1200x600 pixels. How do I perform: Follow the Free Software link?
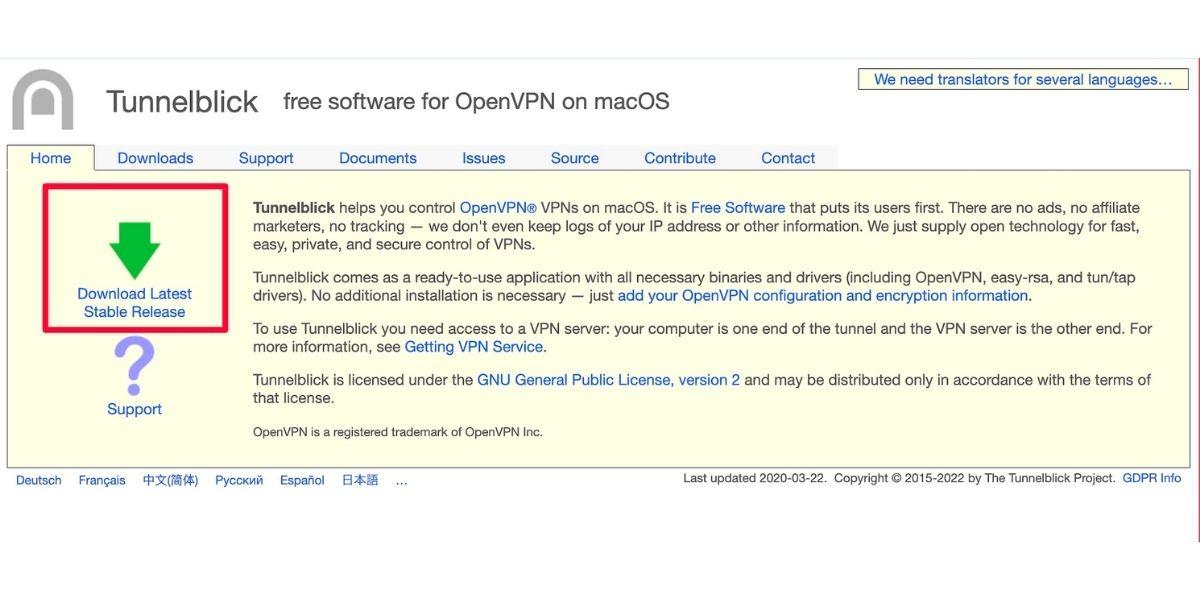coord(738,208)
